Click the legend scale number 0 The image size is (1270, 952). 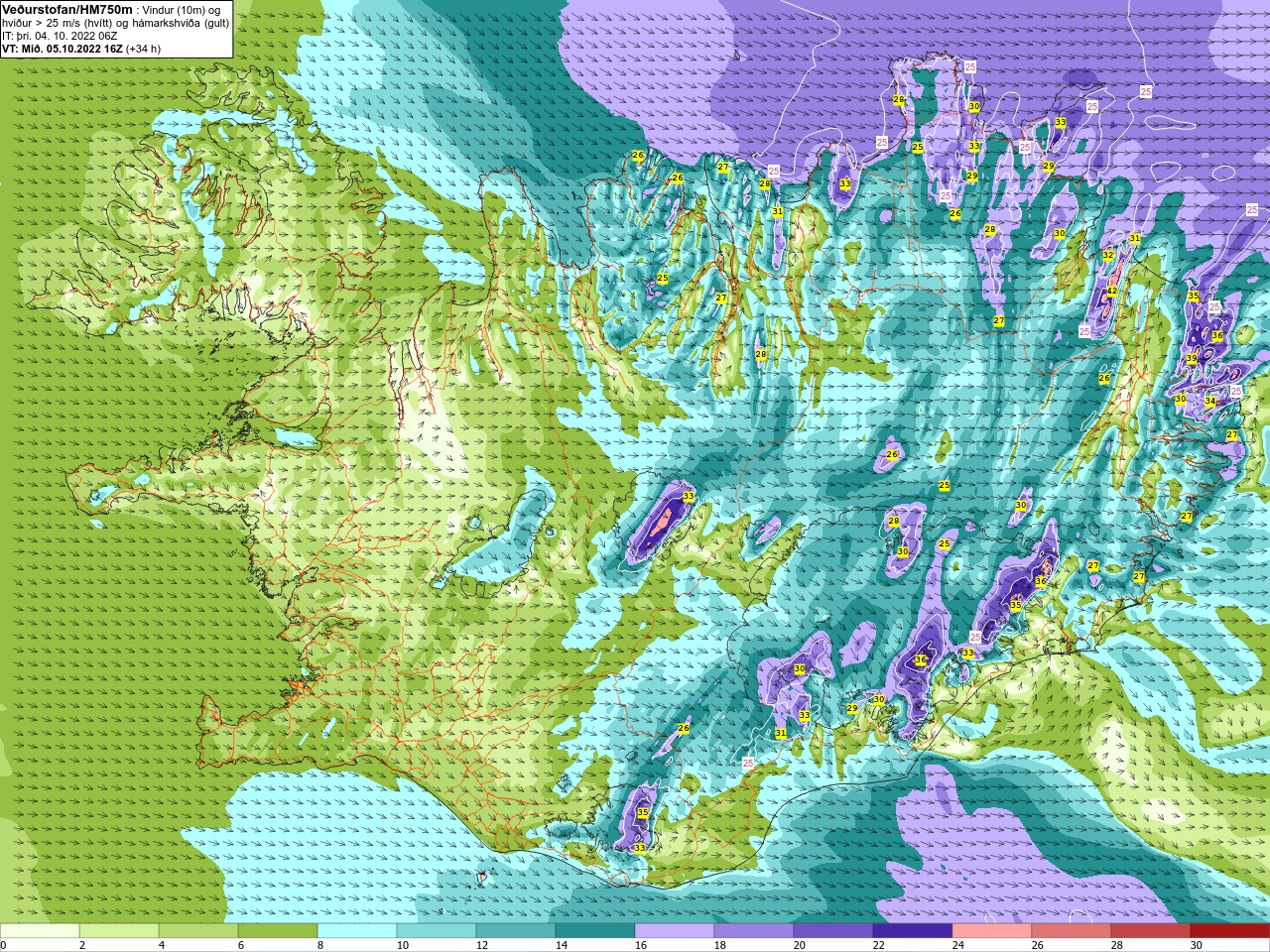click(4, 945)
